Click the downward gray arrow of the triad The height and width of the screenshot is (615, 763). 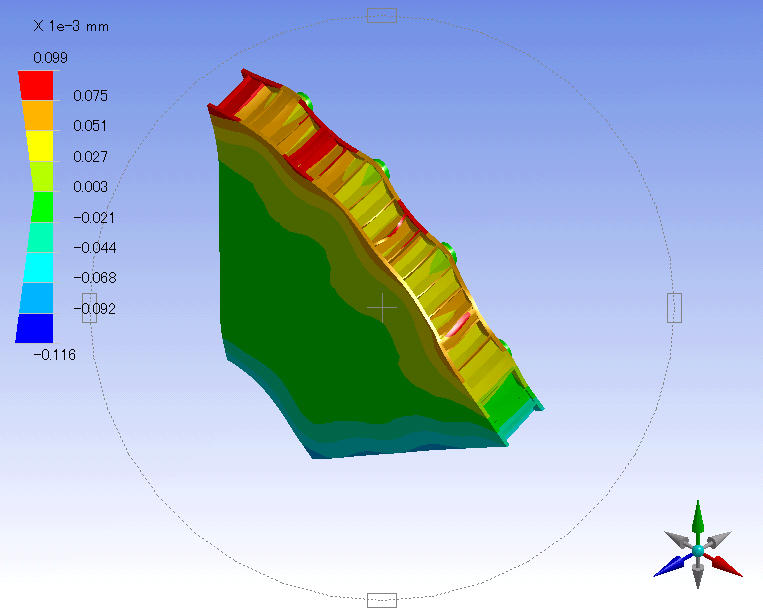point(698,573)
